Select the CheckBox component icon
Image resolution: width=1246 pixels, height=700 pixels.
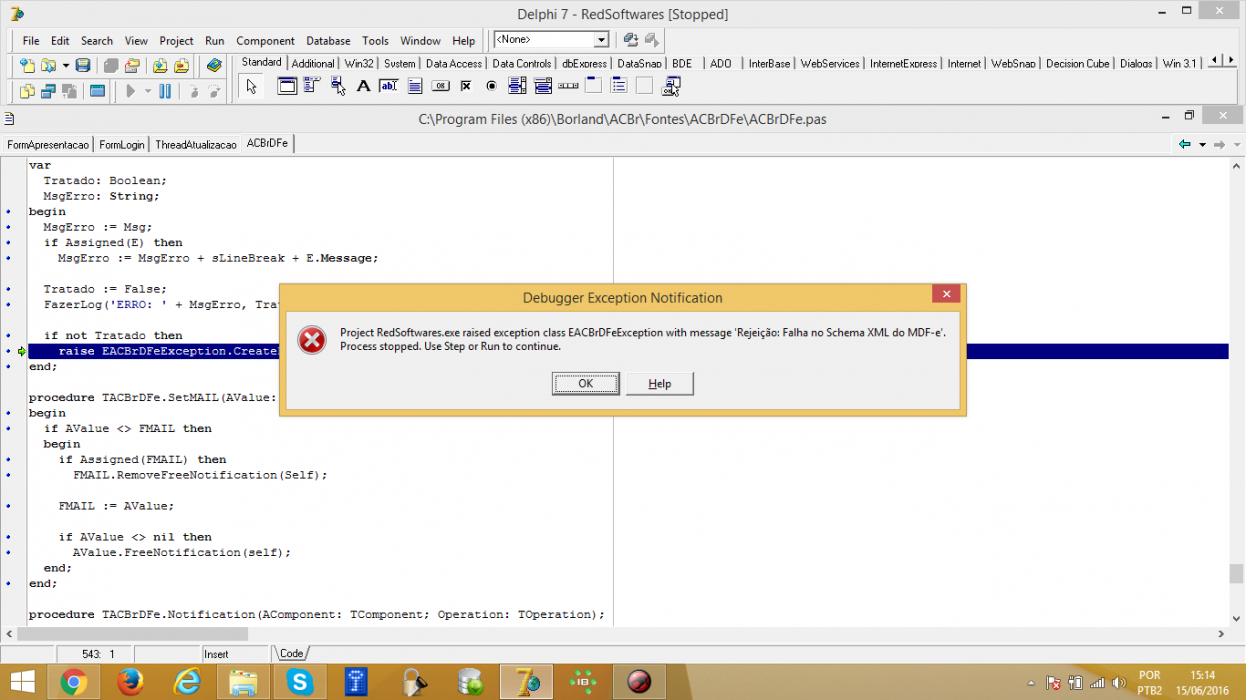(466, 86)
